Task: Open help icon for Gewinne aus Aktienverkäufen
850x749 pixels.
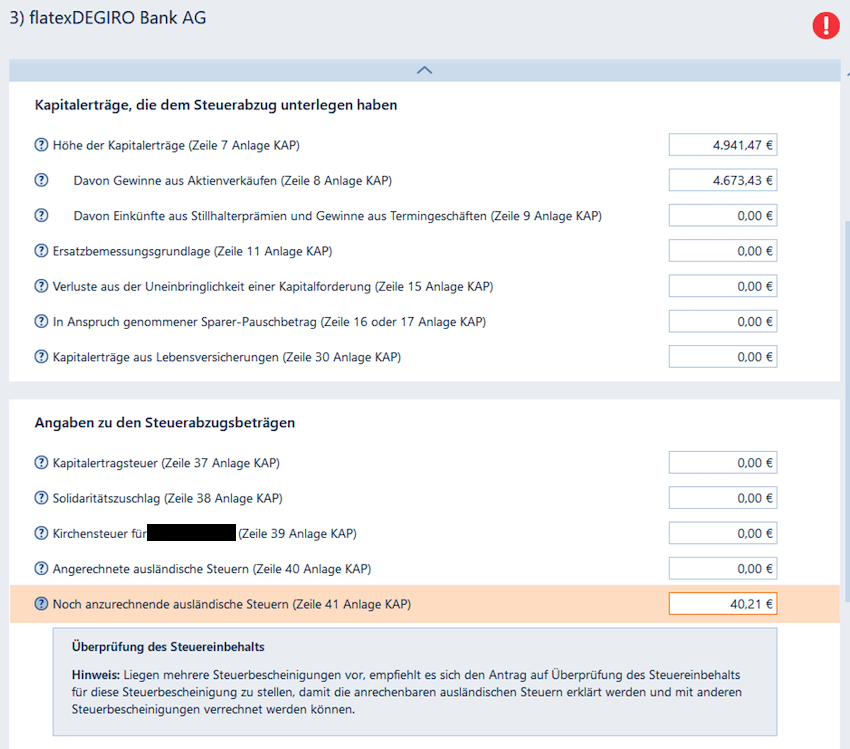Action: 41,180
